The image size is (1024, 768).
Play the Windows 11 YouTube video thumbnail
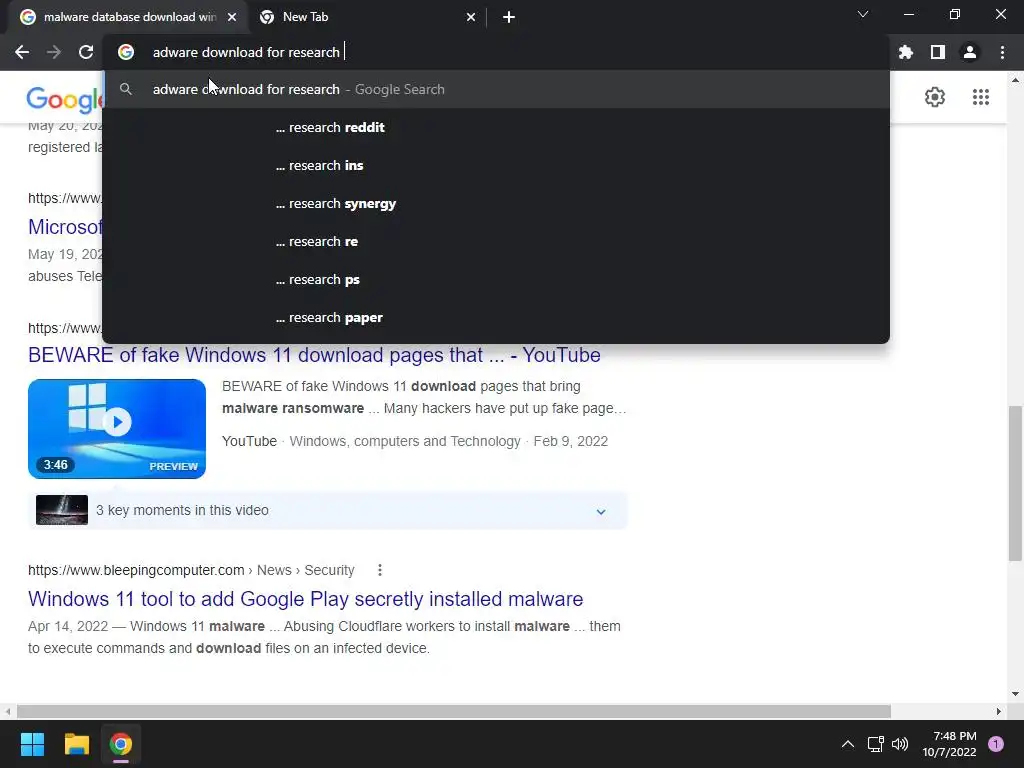(117, 428)
